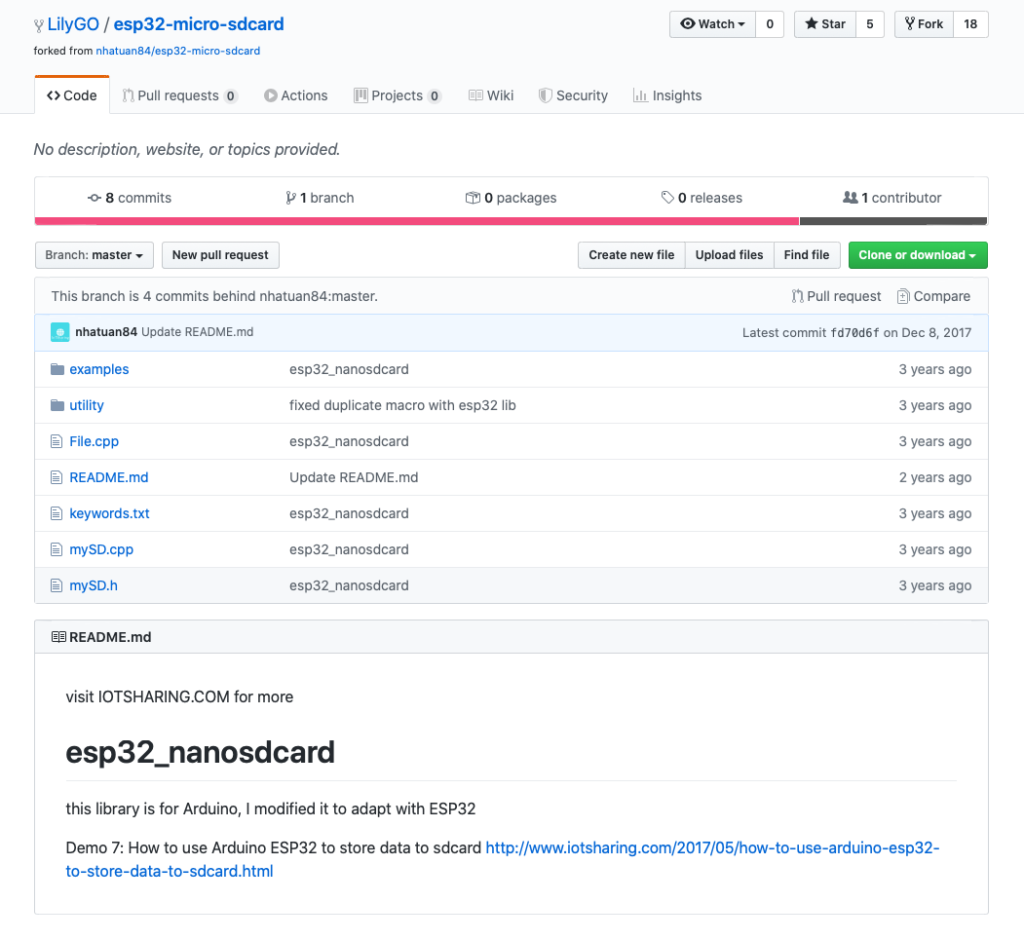Fork the repository

click(x=923, y=24)
